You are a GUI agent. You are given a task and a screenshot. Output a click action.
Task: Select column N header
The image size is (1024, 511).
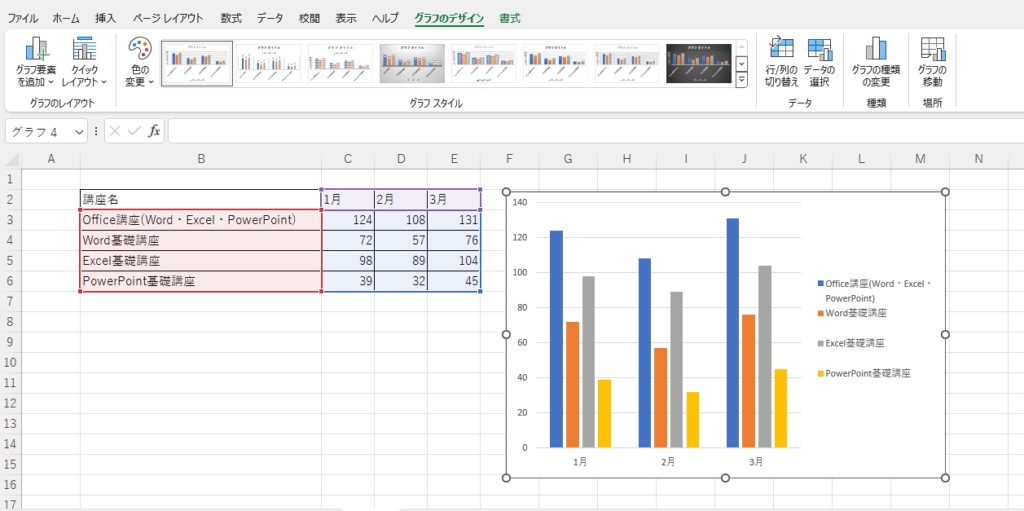(978, 159)
